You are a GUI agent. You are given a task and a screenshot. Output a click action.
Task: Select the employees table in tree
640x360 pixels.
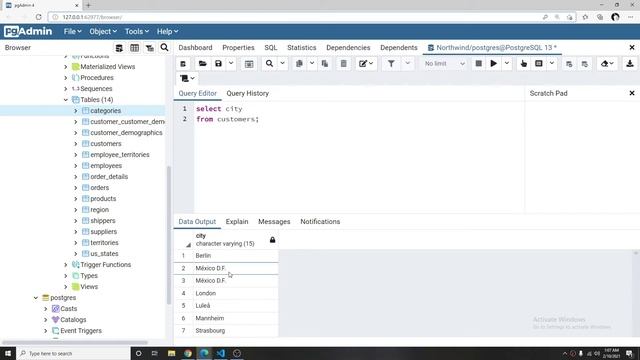106,166
